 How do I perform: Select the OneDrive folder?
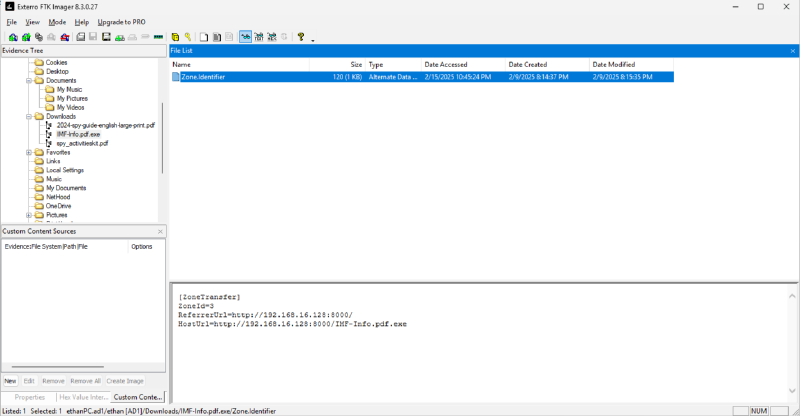(58, 206)
